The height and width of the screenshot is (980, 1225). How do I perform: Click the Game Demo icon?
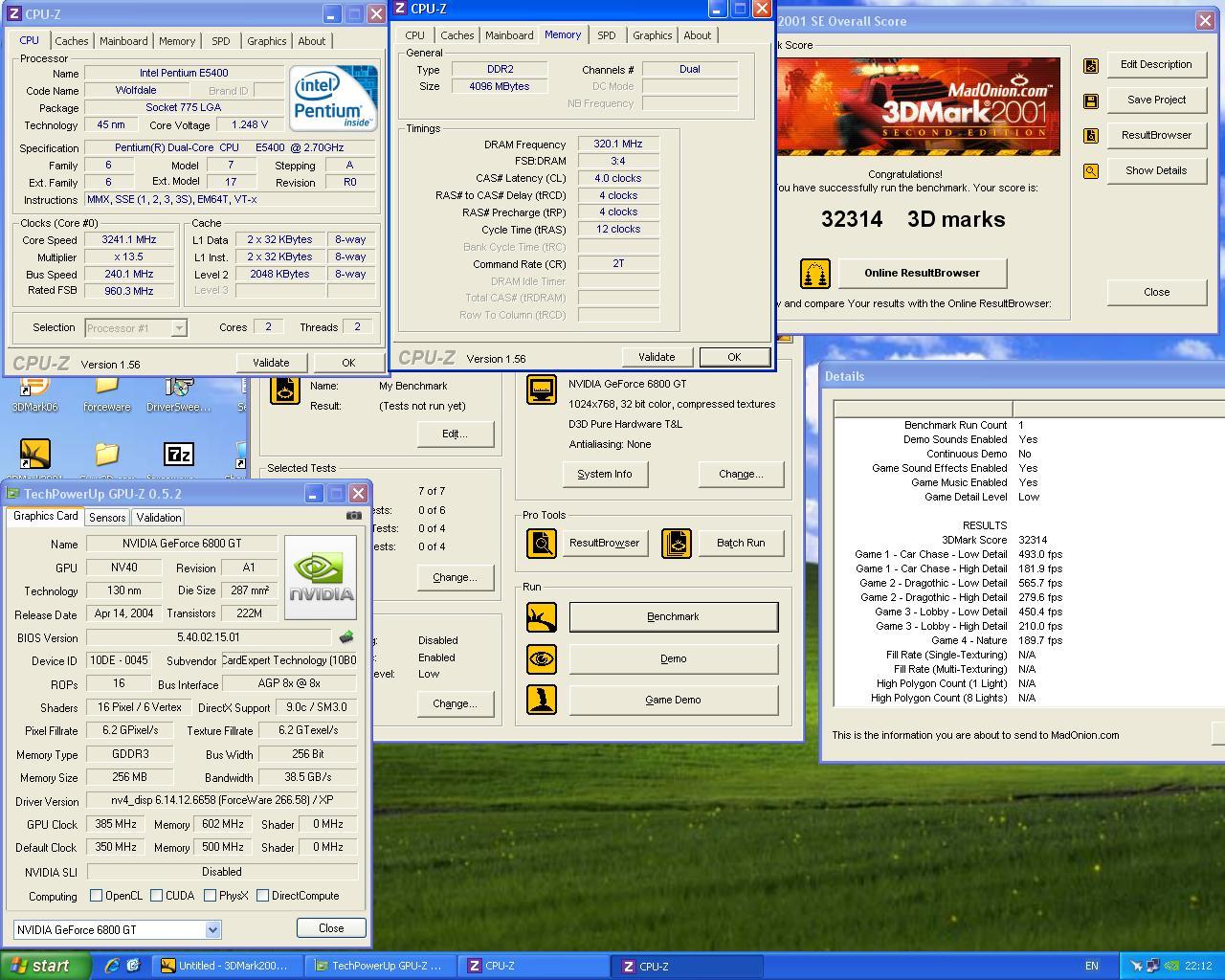point(542,700)
